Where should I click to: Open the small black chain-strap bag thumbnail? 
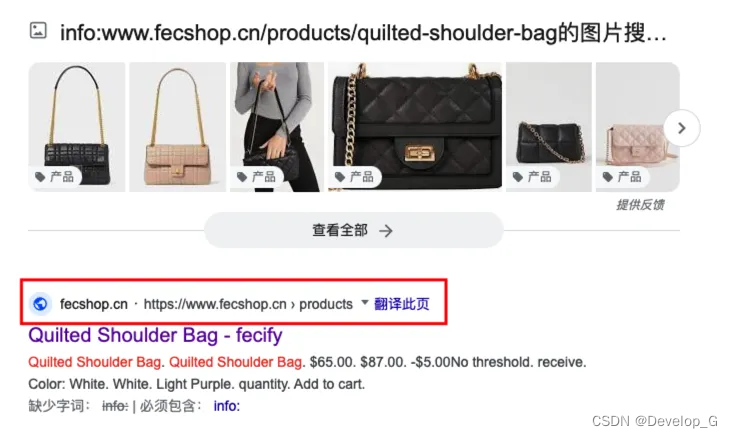point(549,127)
